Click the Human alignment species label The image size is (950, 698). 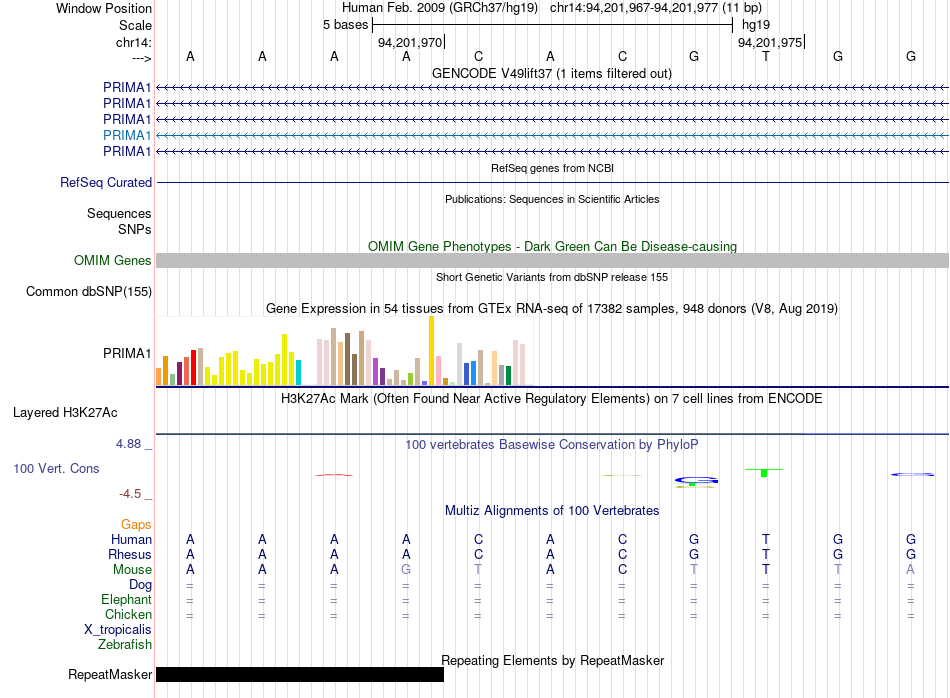click(131, 539)
